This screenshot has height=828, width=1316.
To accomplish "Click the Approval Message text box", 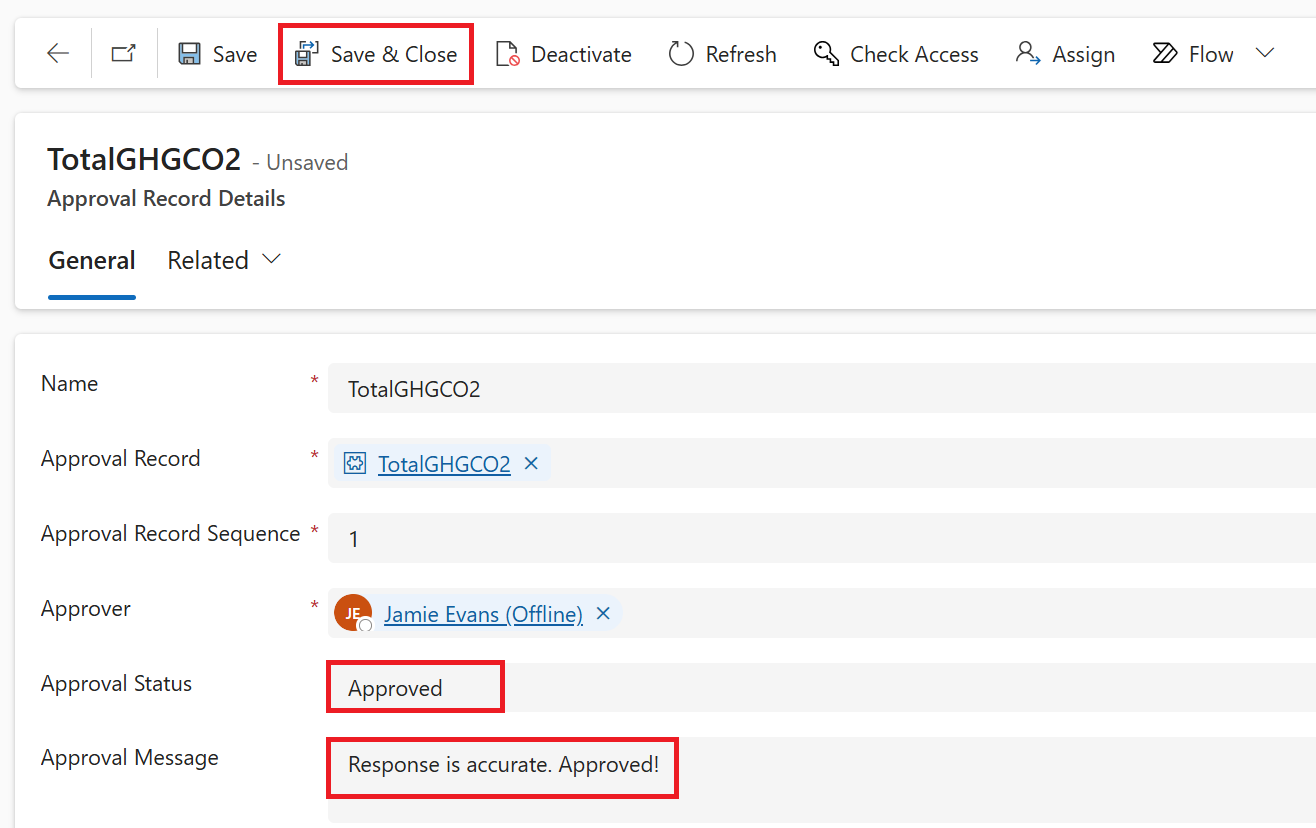I will pyautogui.click(x=821, y=780).
